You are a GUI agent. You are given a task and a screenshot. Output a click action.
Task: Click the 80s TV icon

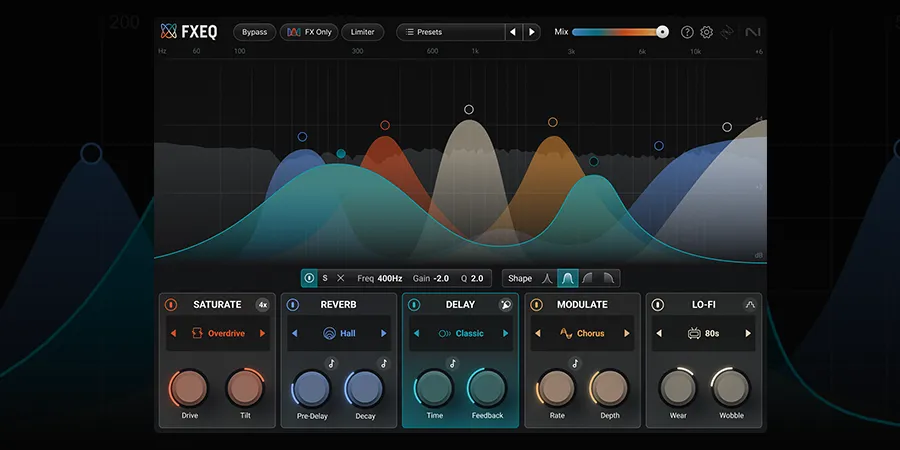(x=694, y=333)
